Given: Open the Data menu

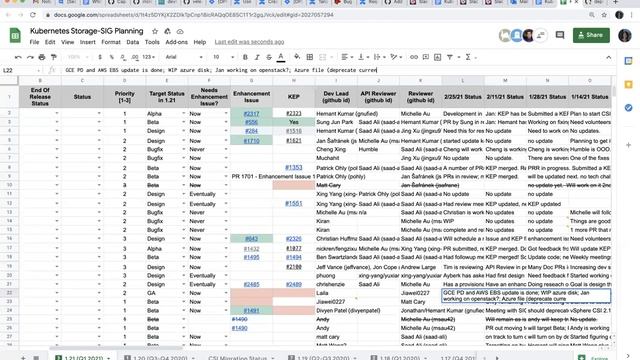Looking at the screenshot, I should point(133,42).
